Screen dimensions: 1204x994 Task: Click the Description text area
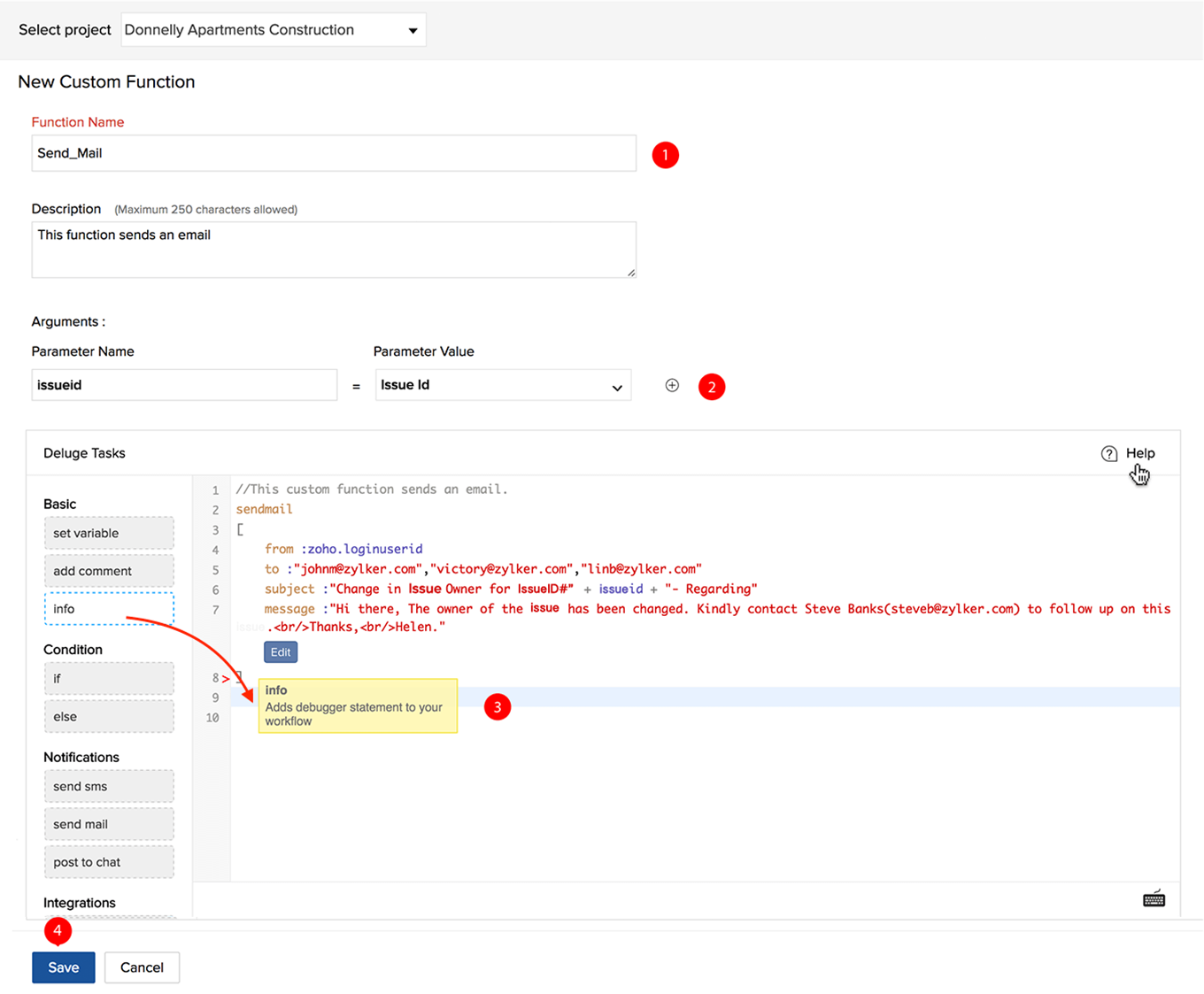pyautogui.click(x=334, y=250)
